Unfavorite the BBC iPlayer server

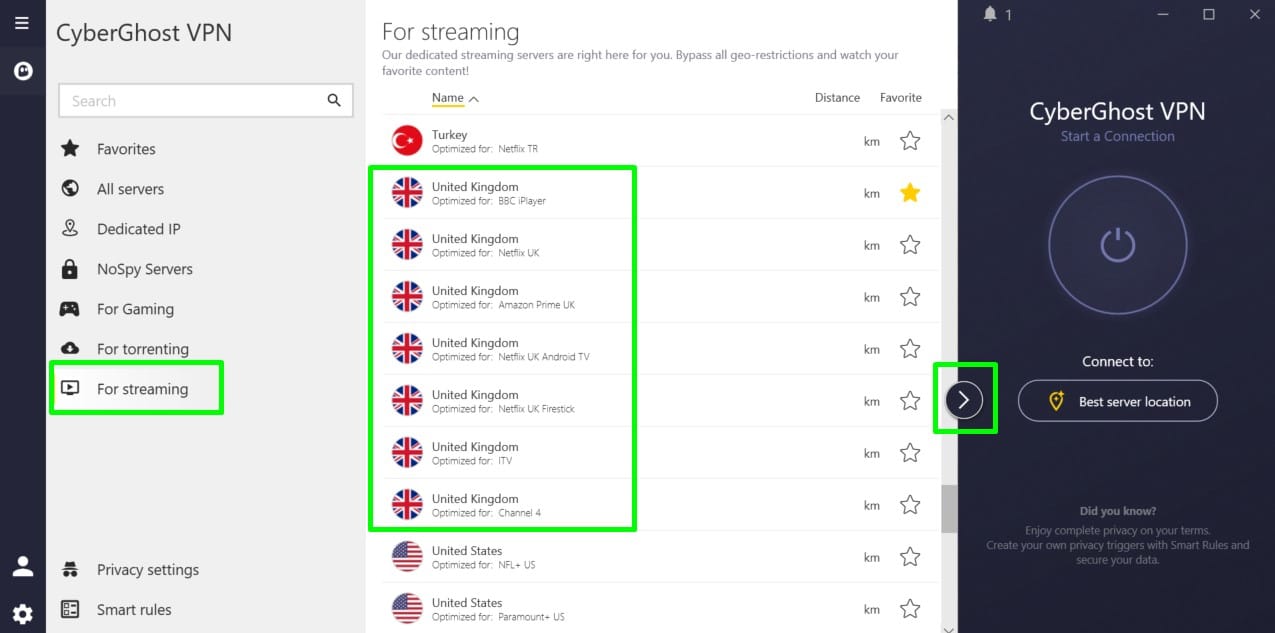click(910, 193)
